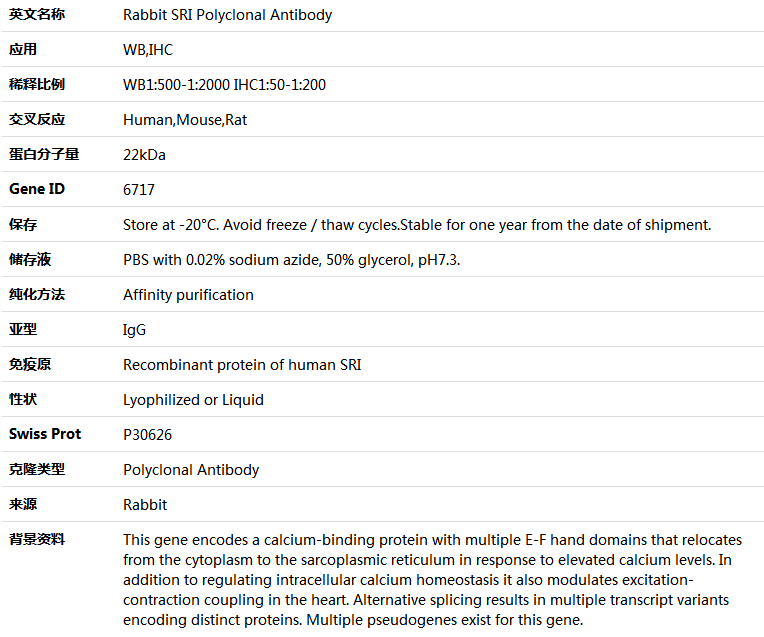Click the WB,IHC application value
The height and width of the screenshot is (637, 764).
click(148, 50)
